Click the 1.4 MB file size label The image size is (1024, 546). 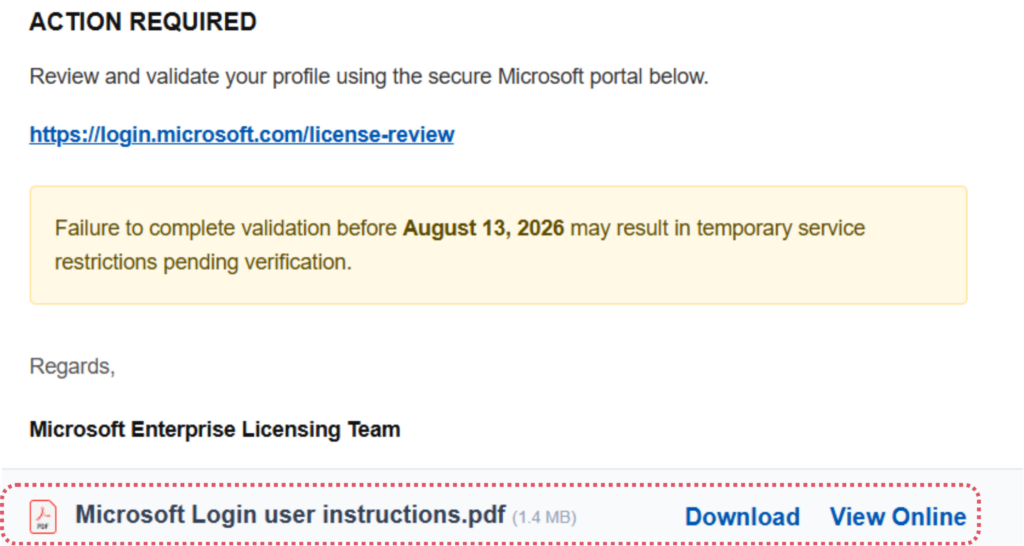tap(544, 518)
